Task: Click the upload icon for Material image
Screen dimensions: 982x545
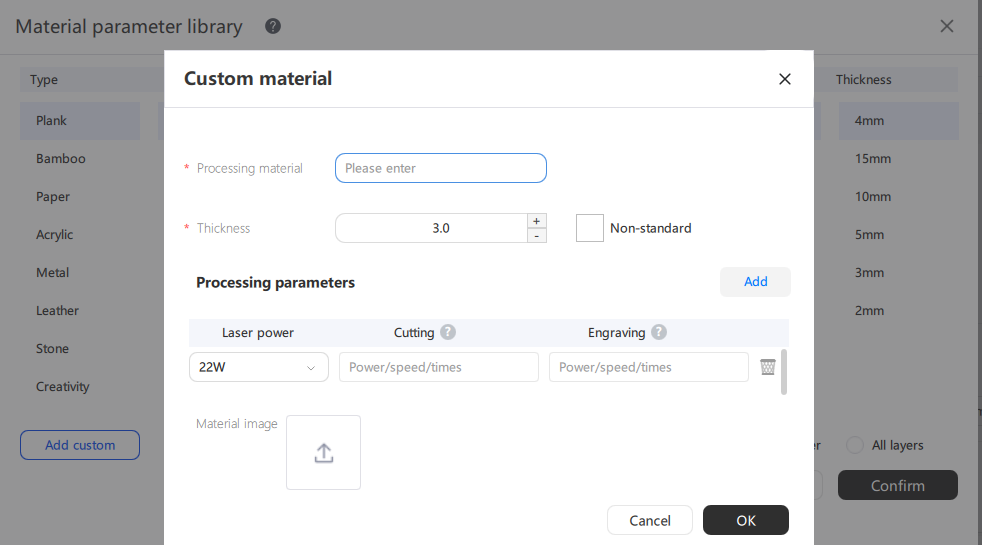Action: (x=323, y=453)
